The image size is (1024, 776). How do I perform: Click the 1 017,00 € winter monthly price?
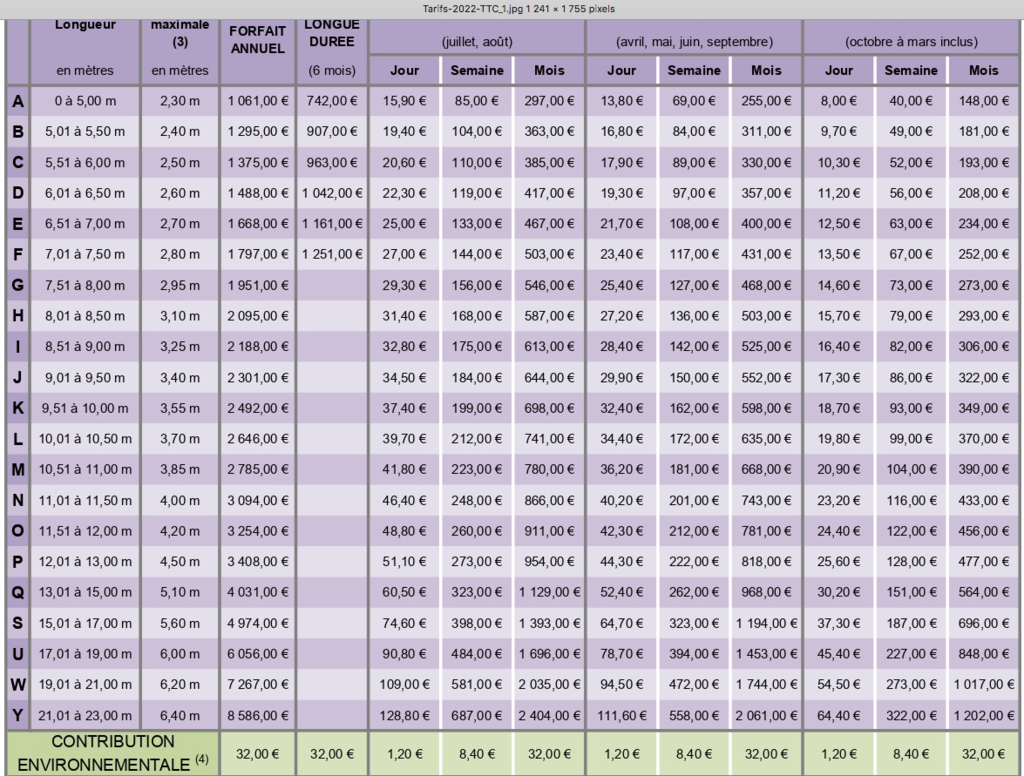984,685
